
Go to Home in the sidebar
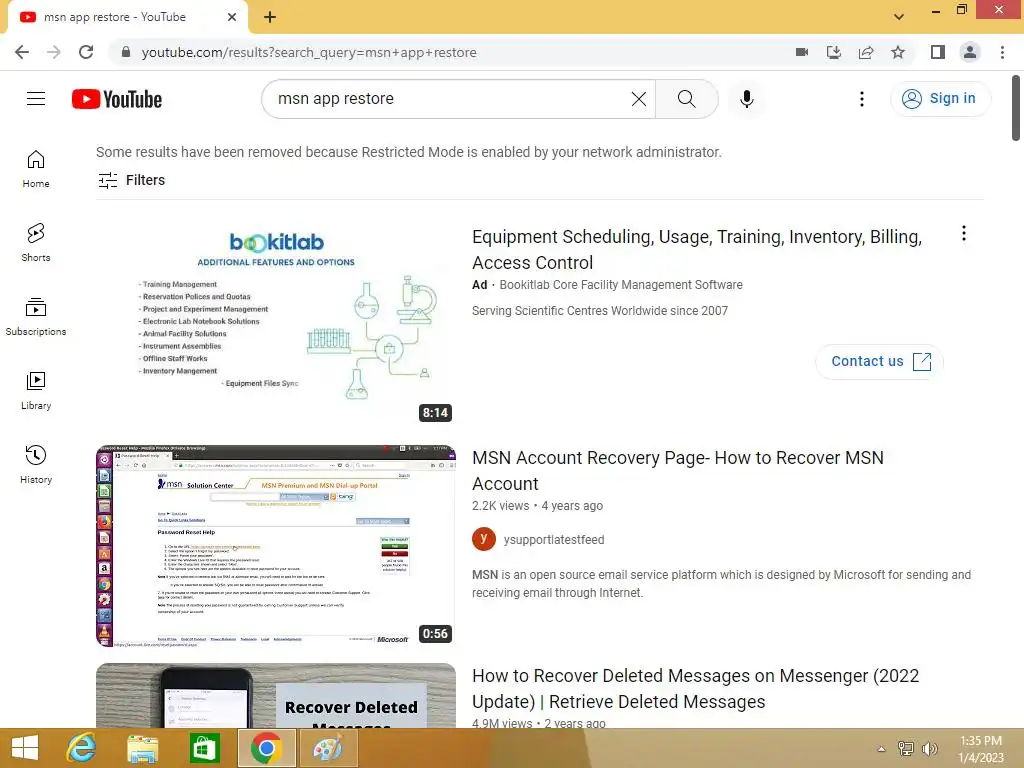click(36, 169)
